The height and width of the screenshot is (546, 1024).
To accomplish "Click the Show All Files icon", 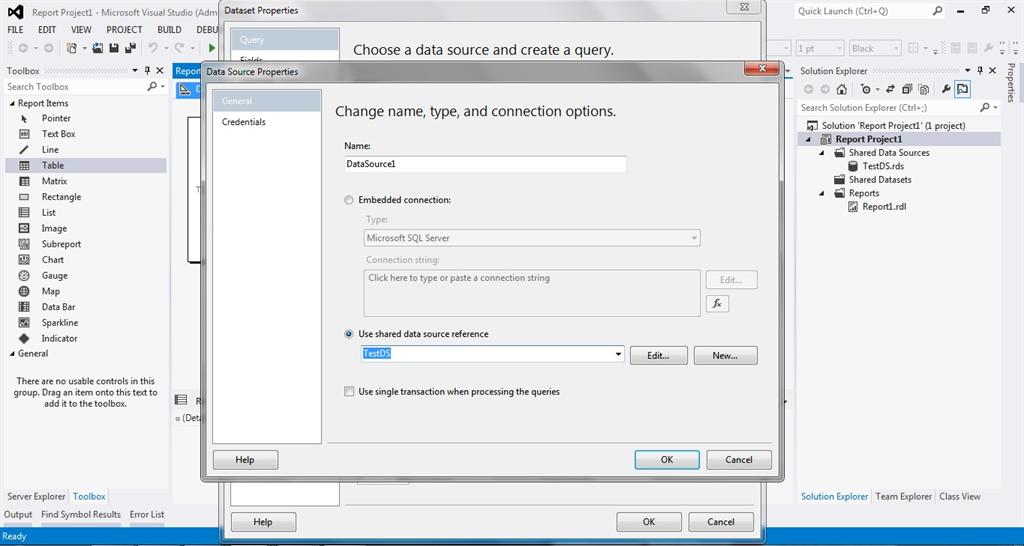I will pyautogui.click(x=924, y=89).
